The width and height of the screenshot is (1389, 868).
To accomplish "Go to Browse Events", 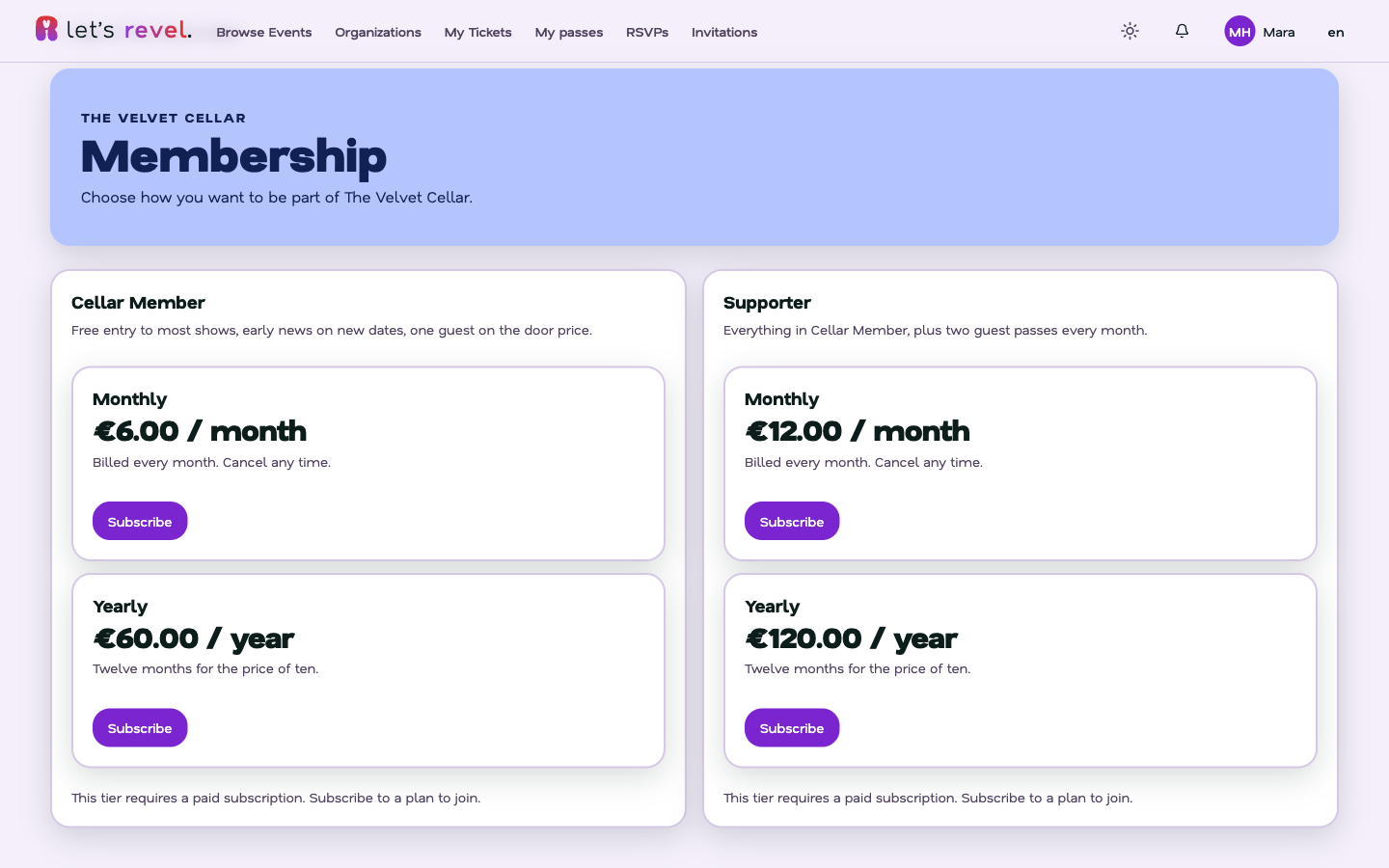I will pyautogui.click(x=264, y=32).
